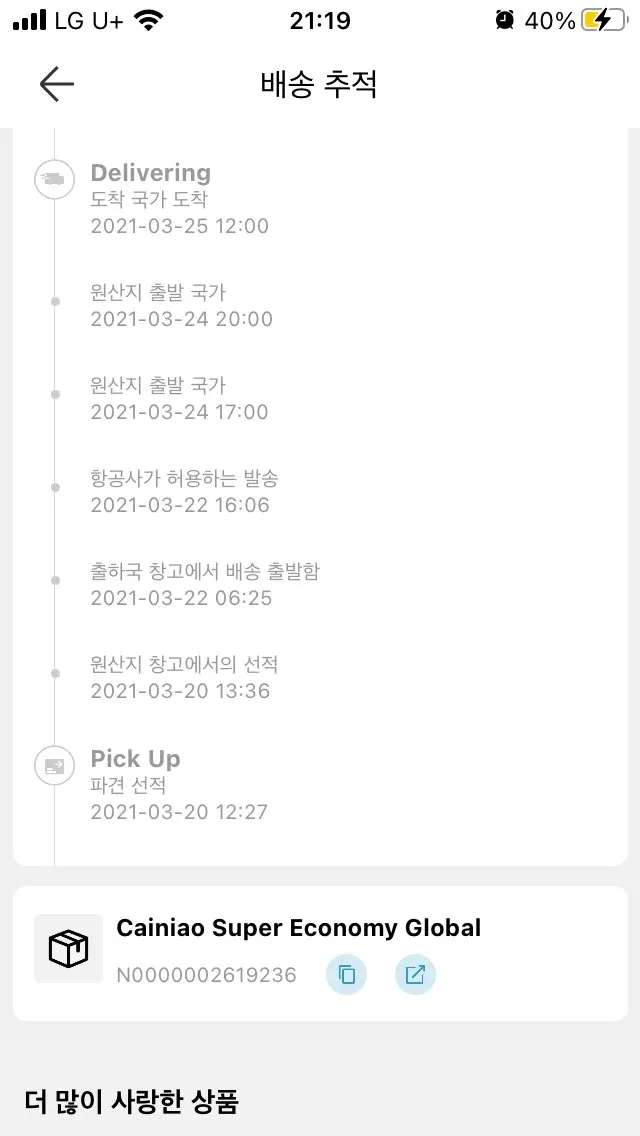Viewport: 640px width, 1136px height.
Task: Tap the 원산지 창고에서의 선적 entry
Action: 184,665
